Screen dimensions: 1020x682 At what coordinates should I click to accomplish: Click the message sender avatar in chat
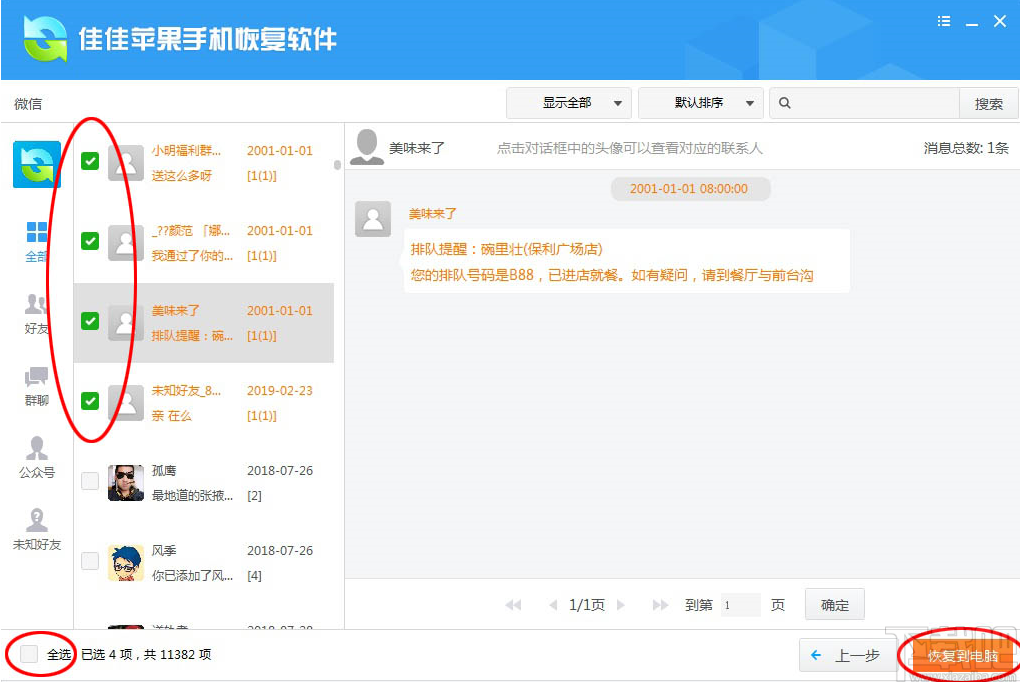(x=373, y=219)
